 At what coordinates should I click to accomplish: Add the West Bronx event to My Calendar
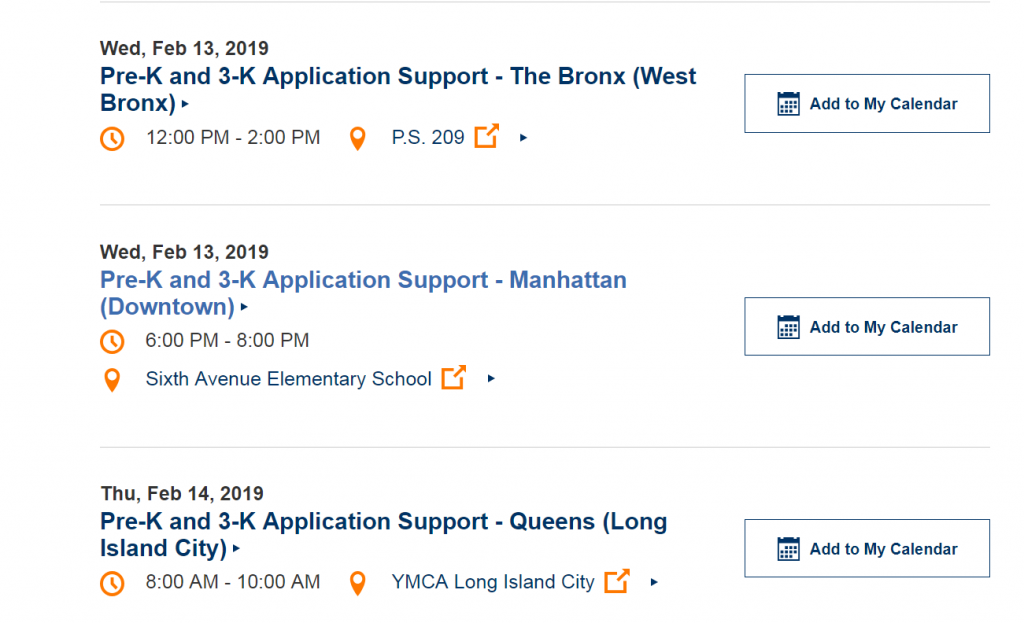(x=867, y=103)
